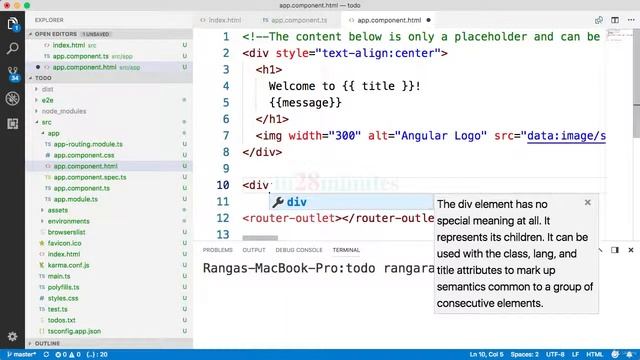The width and height of the screenshot is (640, 360).
Task: Open the Manage gear menu
Action: 13,336
